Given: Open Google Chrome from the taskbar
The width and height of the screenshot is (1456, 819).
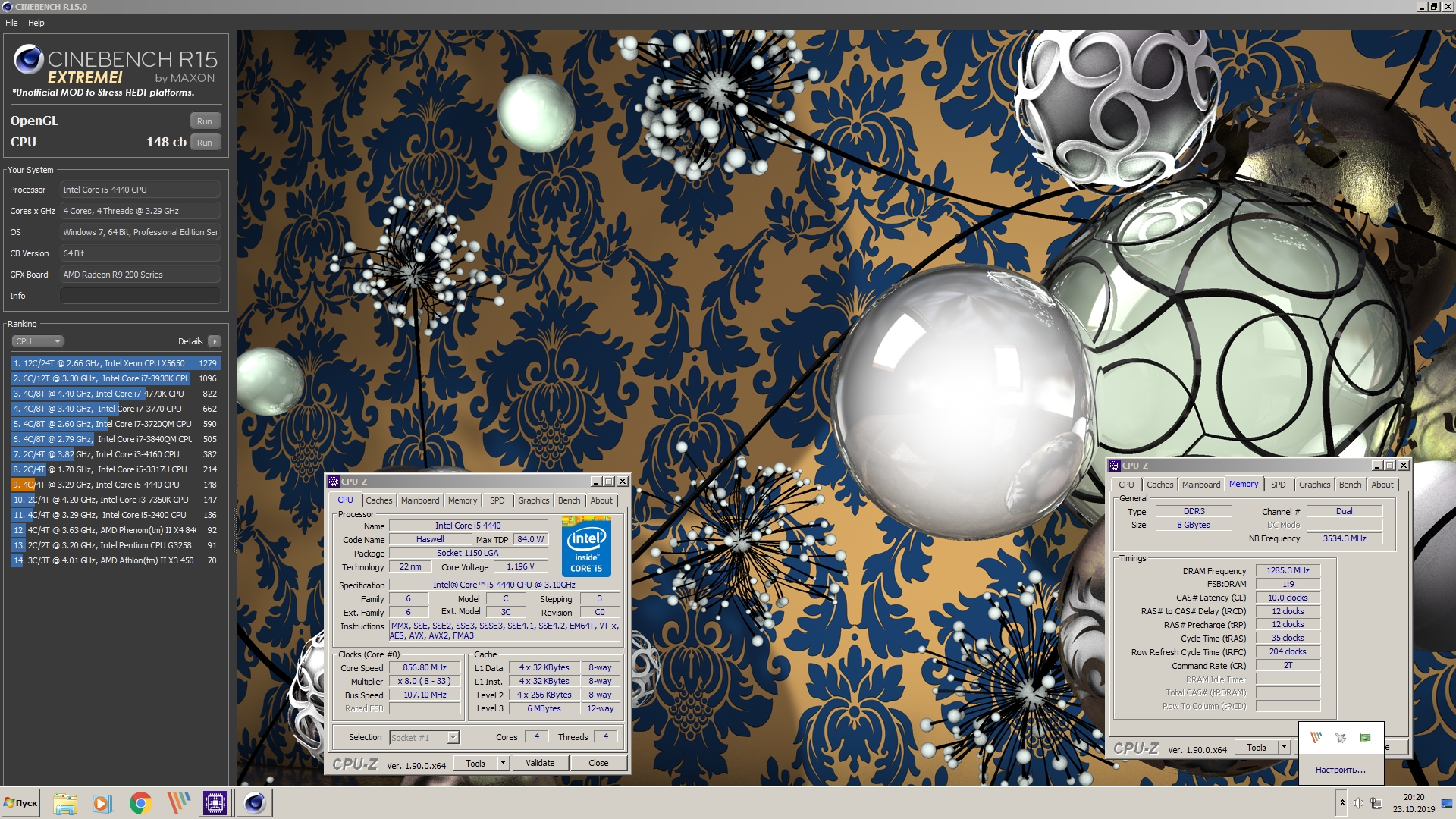Looking at the screenshot, I should [140, 803].
